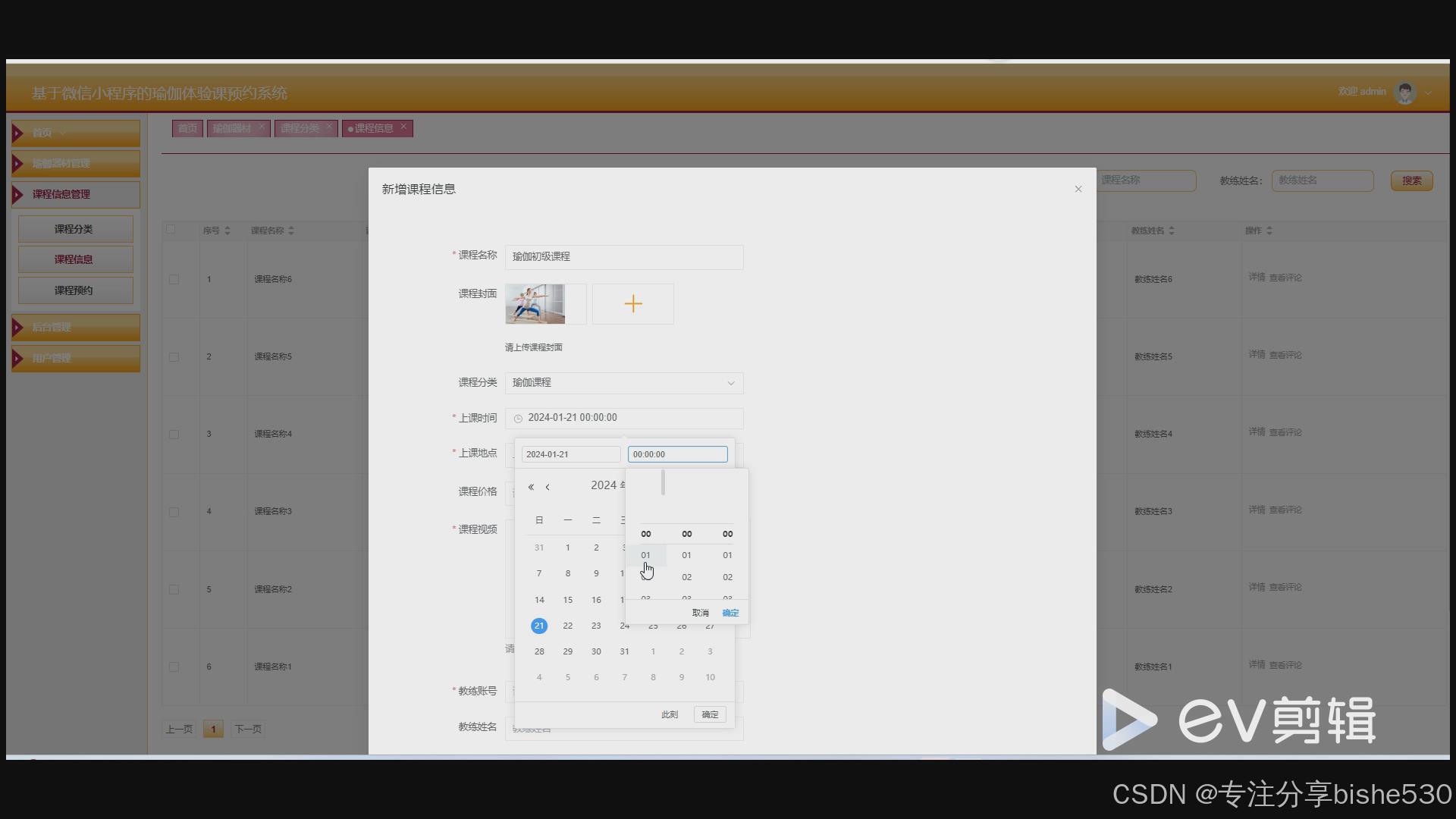
Task: Close the 课程信息 tab with its X
Action: 403,127
